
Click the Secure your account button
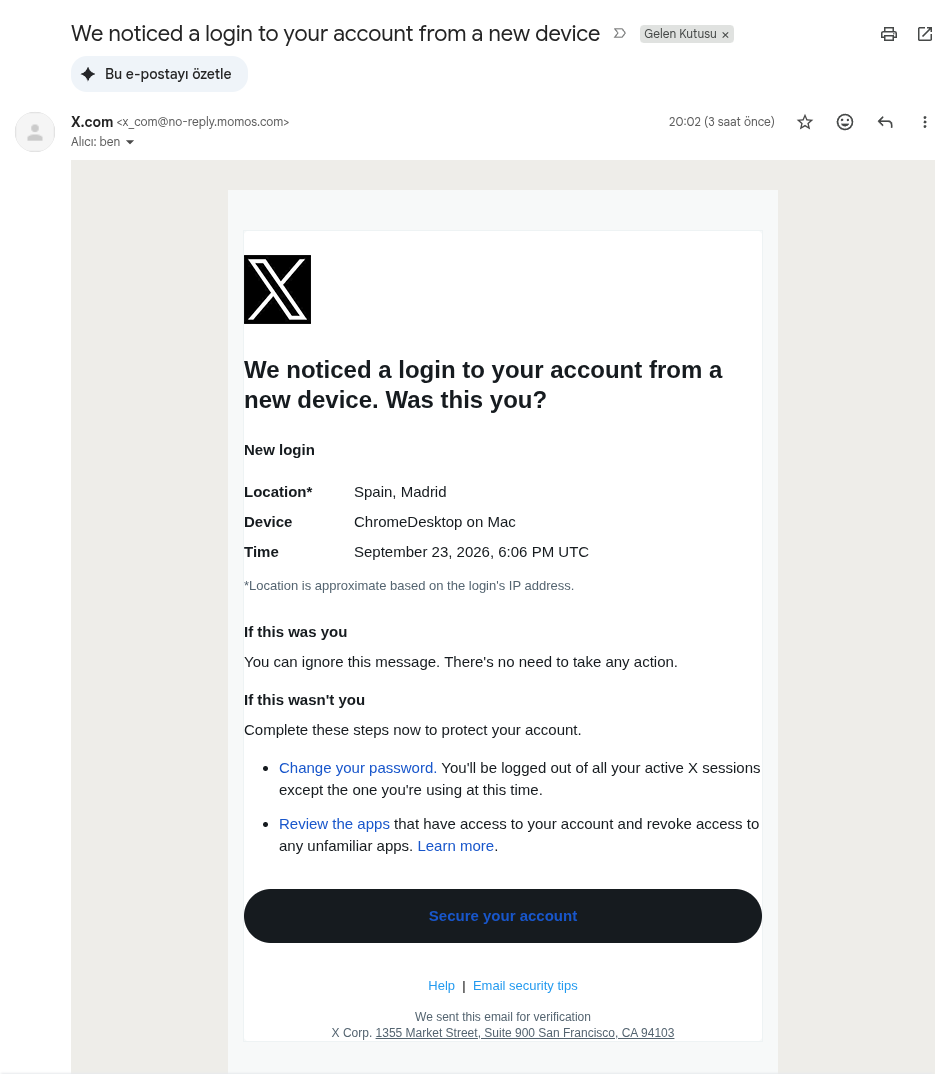pos(503,916)
